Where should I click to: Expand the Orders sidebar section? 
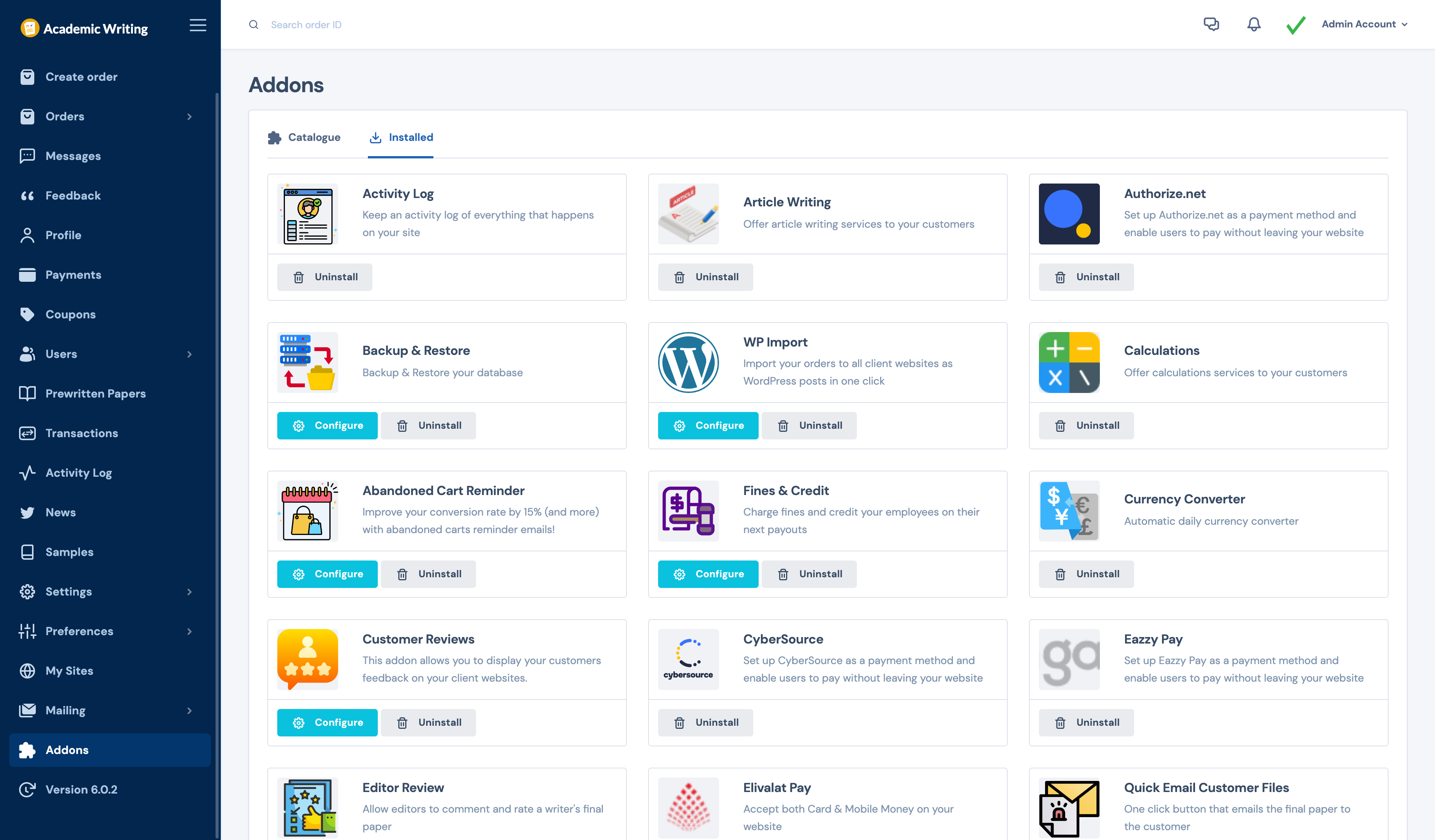190,116
